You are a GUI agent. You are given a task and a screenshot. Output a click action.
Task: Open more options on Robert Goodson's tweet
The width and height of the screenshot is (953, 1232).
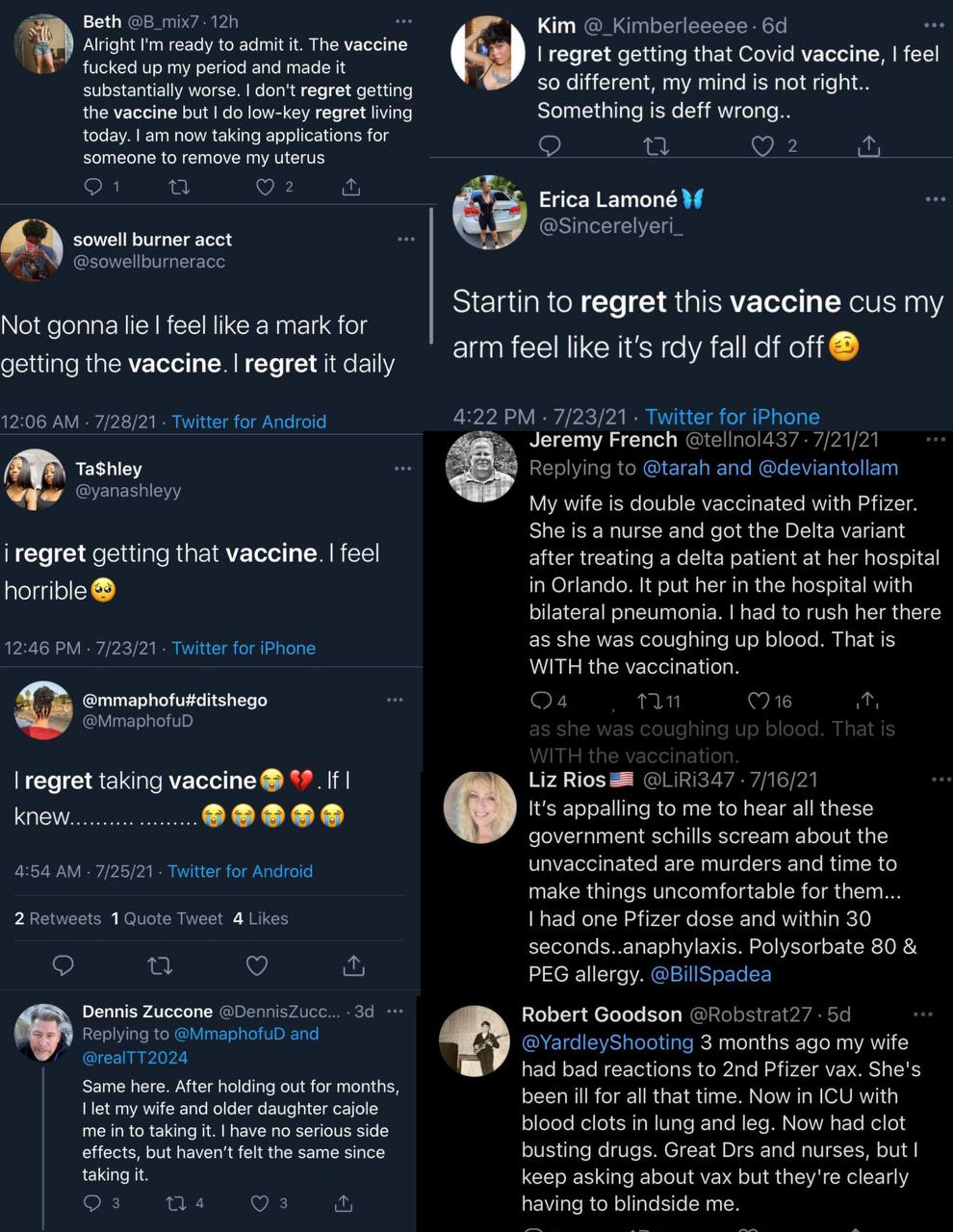pyautogui.click(x=922, y=1014)
